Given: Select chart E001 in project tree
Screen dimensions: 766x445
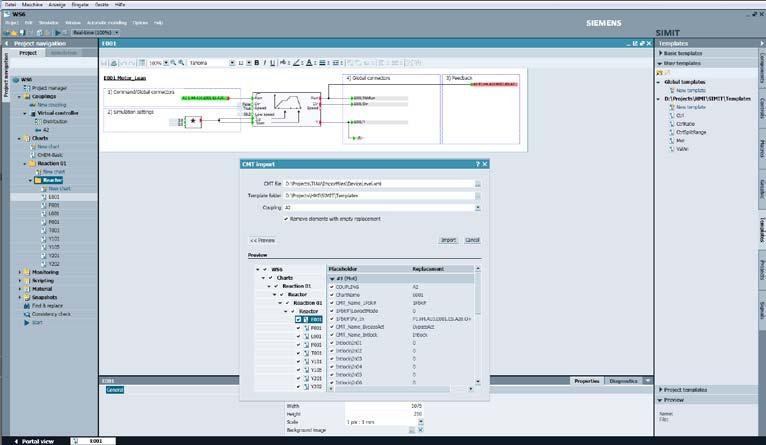Looking at the screenshot, I should pyautogui.click(x=54, y=197).
